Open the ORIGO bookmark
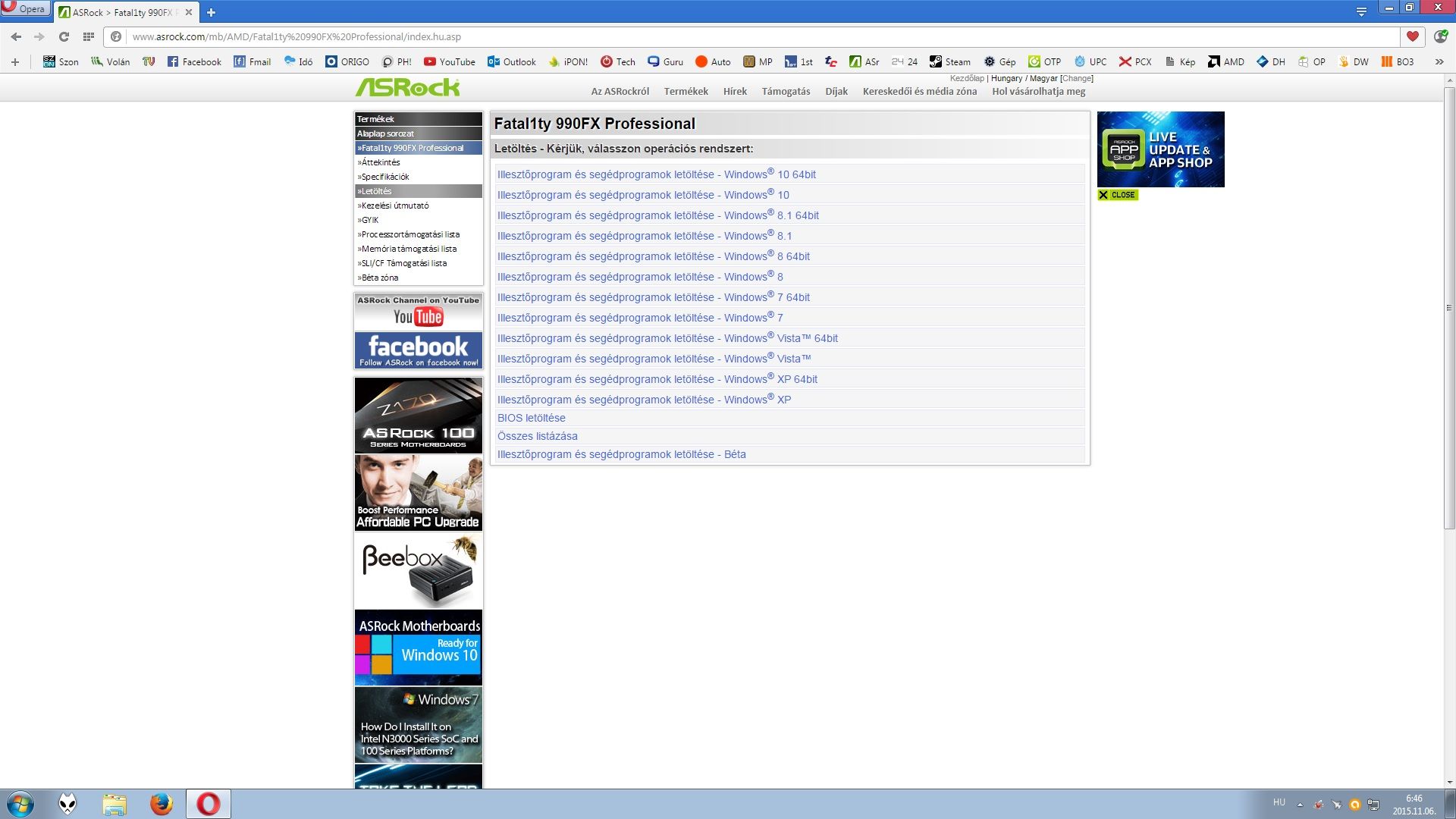Viewport: 1456px width, 819px height. coord(347,62)
